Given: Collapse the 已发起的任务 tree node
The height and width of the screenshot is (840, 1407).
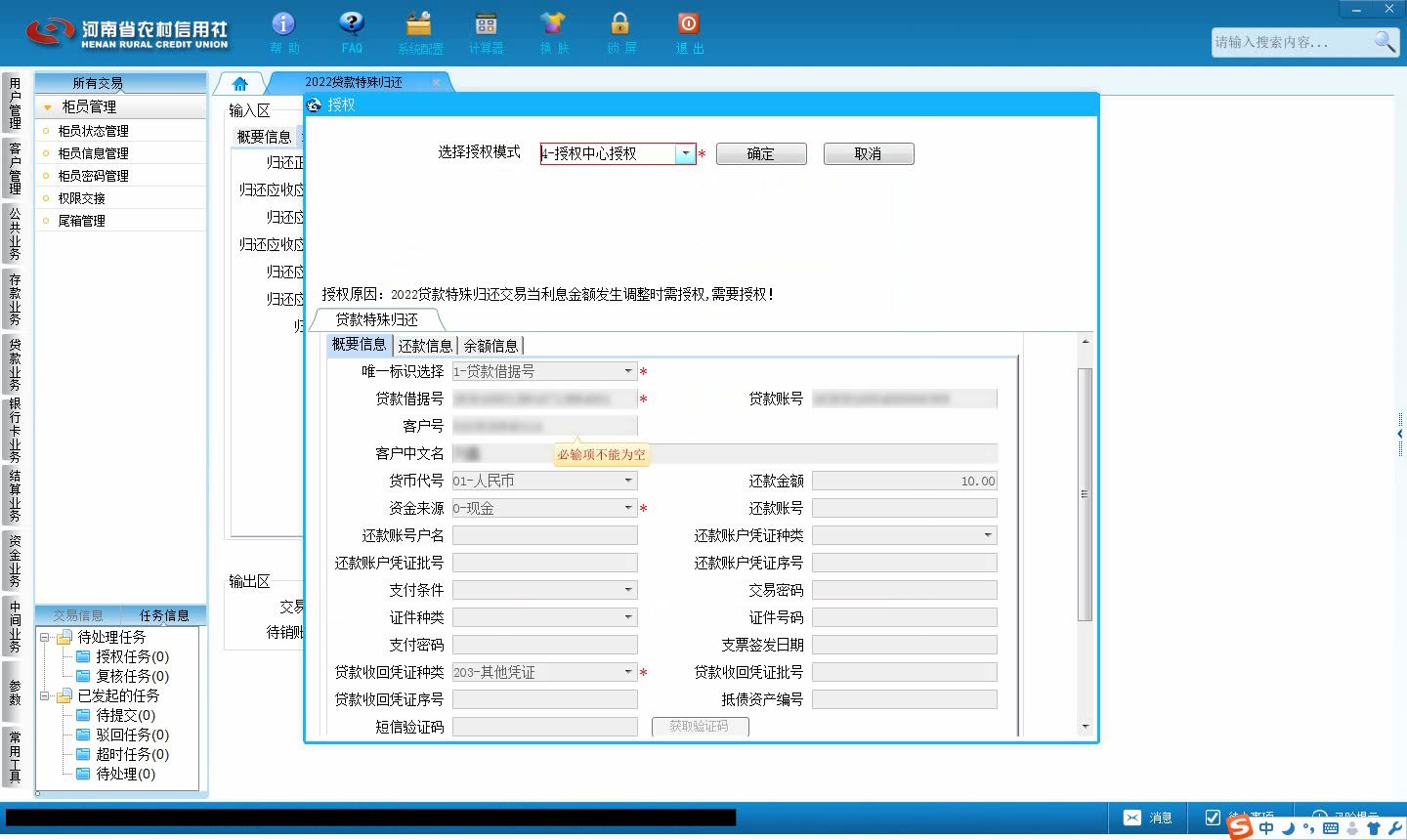Looking at the screenshot, I should [44, 695].
